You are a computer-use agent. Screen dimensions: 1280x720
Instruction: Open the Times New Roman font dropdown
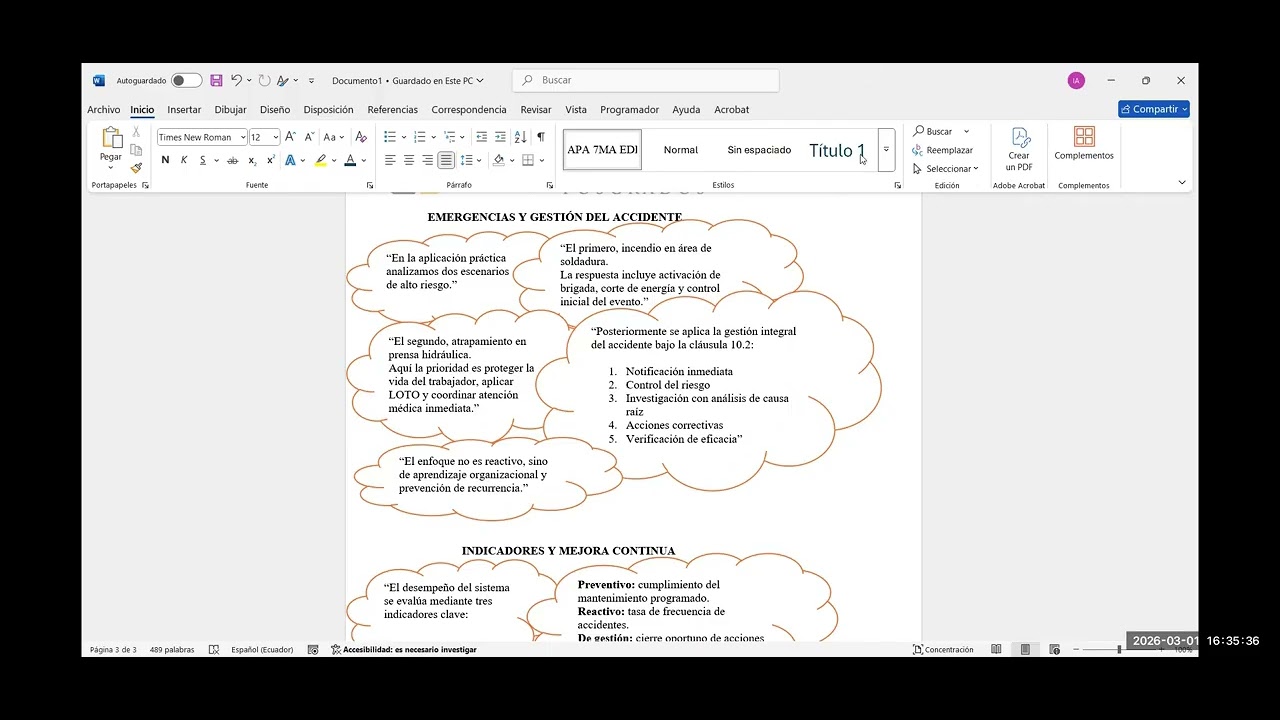pyautogui.click(x=243, y=137)
